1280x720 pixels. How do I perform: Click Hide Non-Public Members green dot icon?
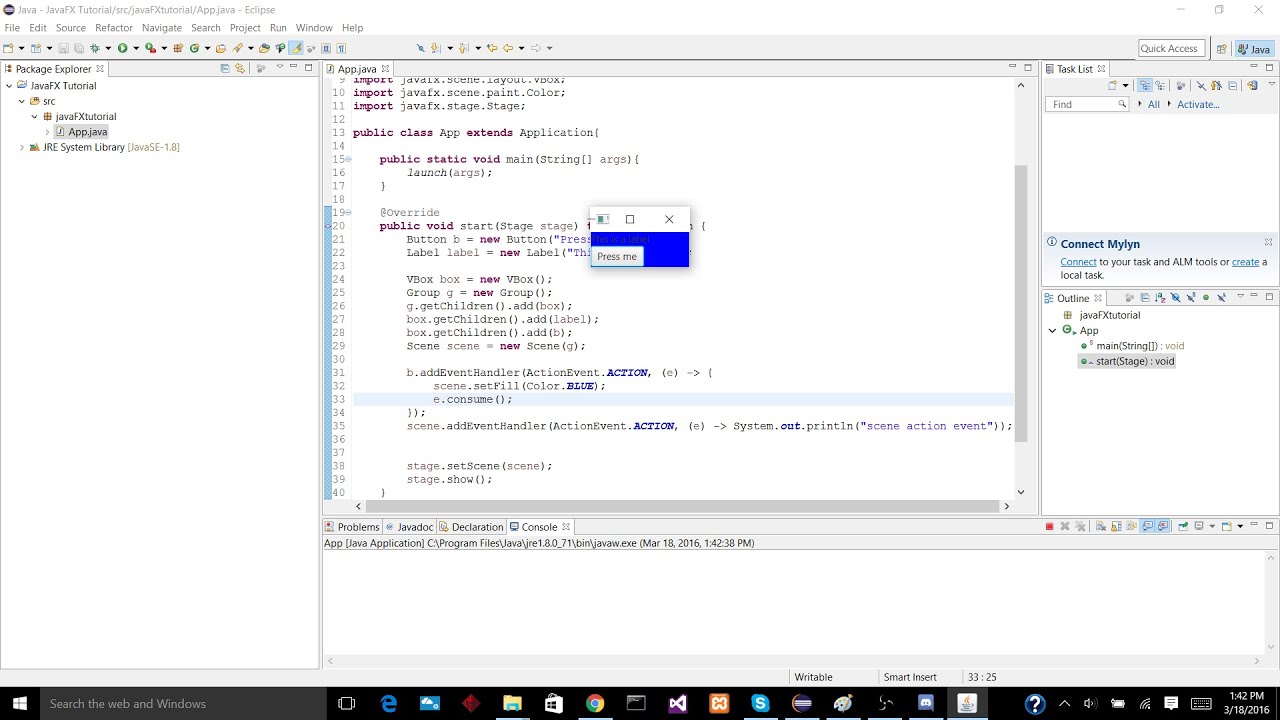tap(1206, 298)
